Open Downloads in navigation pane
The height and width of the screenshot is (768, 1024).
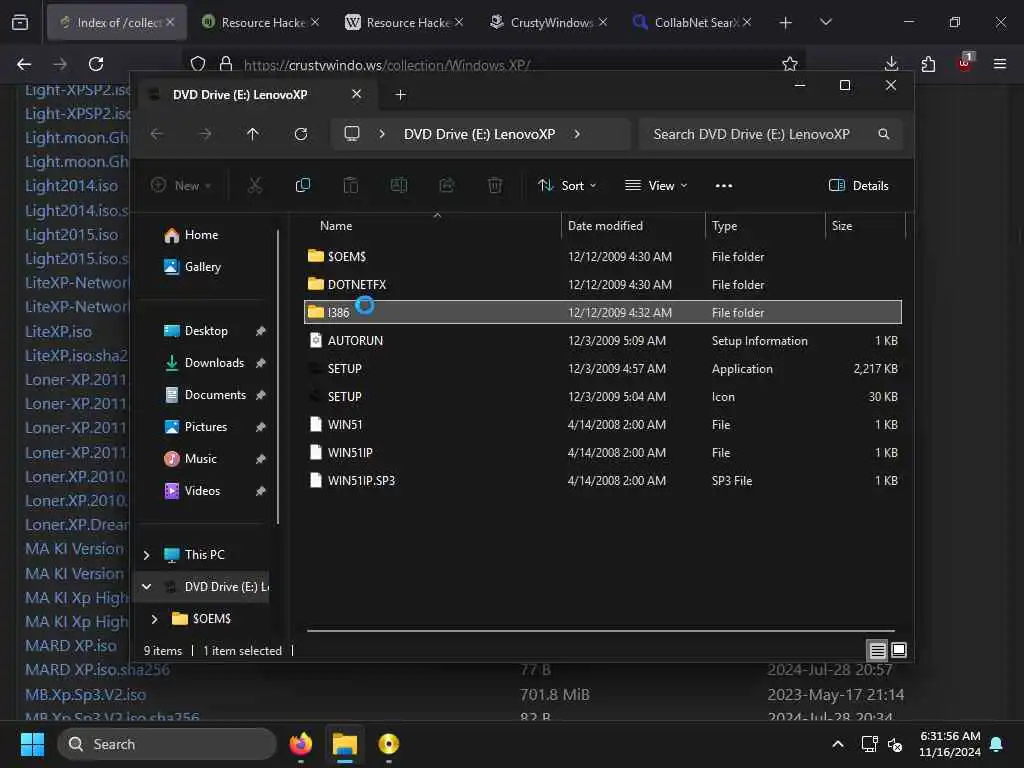tap(214, 362)
